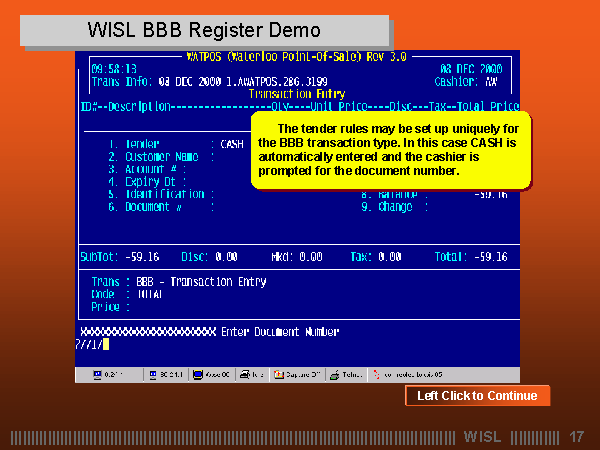Click the Left Click to Continue button
600x450 pixels.
click(x=477, y=396)
